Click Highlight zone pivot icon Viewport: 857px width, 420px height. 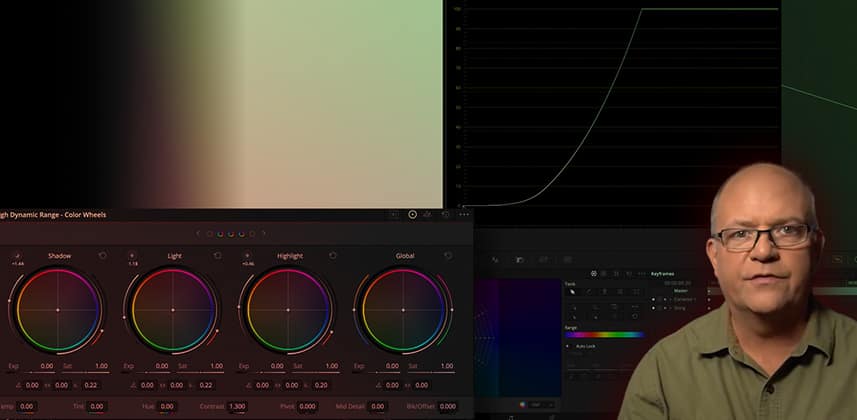(x=248, y=255)
